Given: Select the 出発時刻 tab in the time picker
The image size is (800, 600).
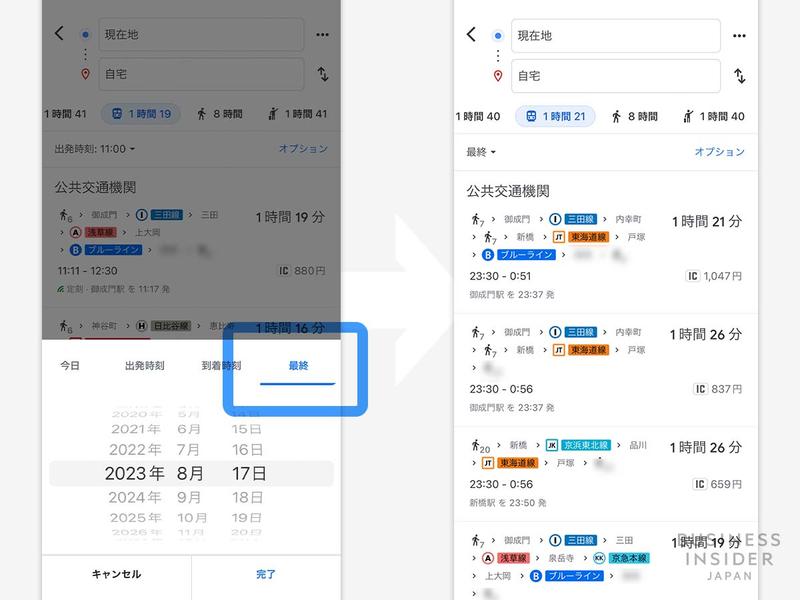Looking at the screenshot, I should point(145,365).
